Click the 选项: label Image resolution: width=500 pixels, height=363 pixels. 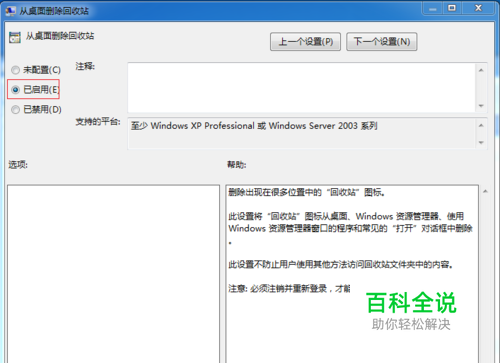[x=18, y=164]
